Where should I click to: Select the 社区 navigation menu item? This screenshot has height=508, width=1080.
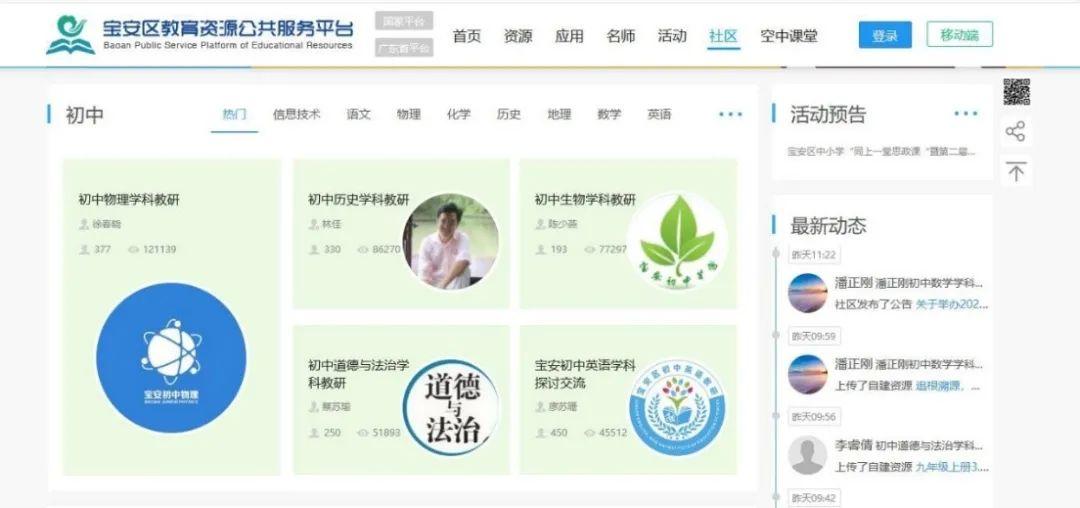pos(723,36)
